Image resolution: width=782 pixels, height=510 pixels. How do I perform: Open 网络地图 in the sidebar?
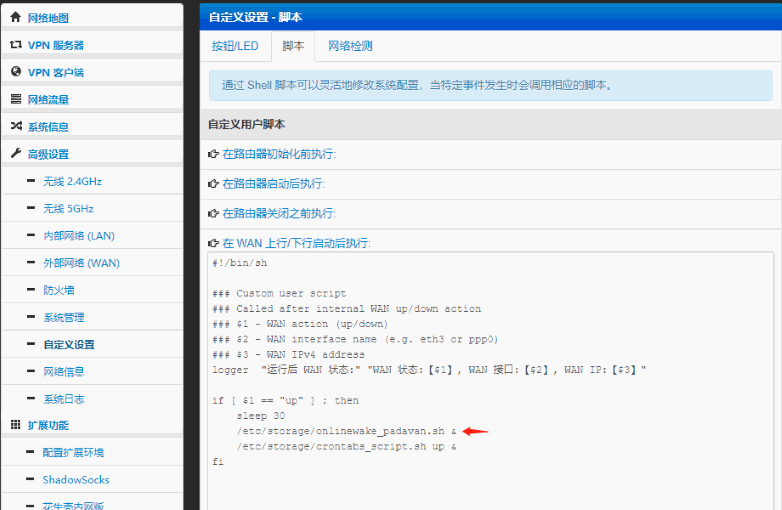[48, 18]
